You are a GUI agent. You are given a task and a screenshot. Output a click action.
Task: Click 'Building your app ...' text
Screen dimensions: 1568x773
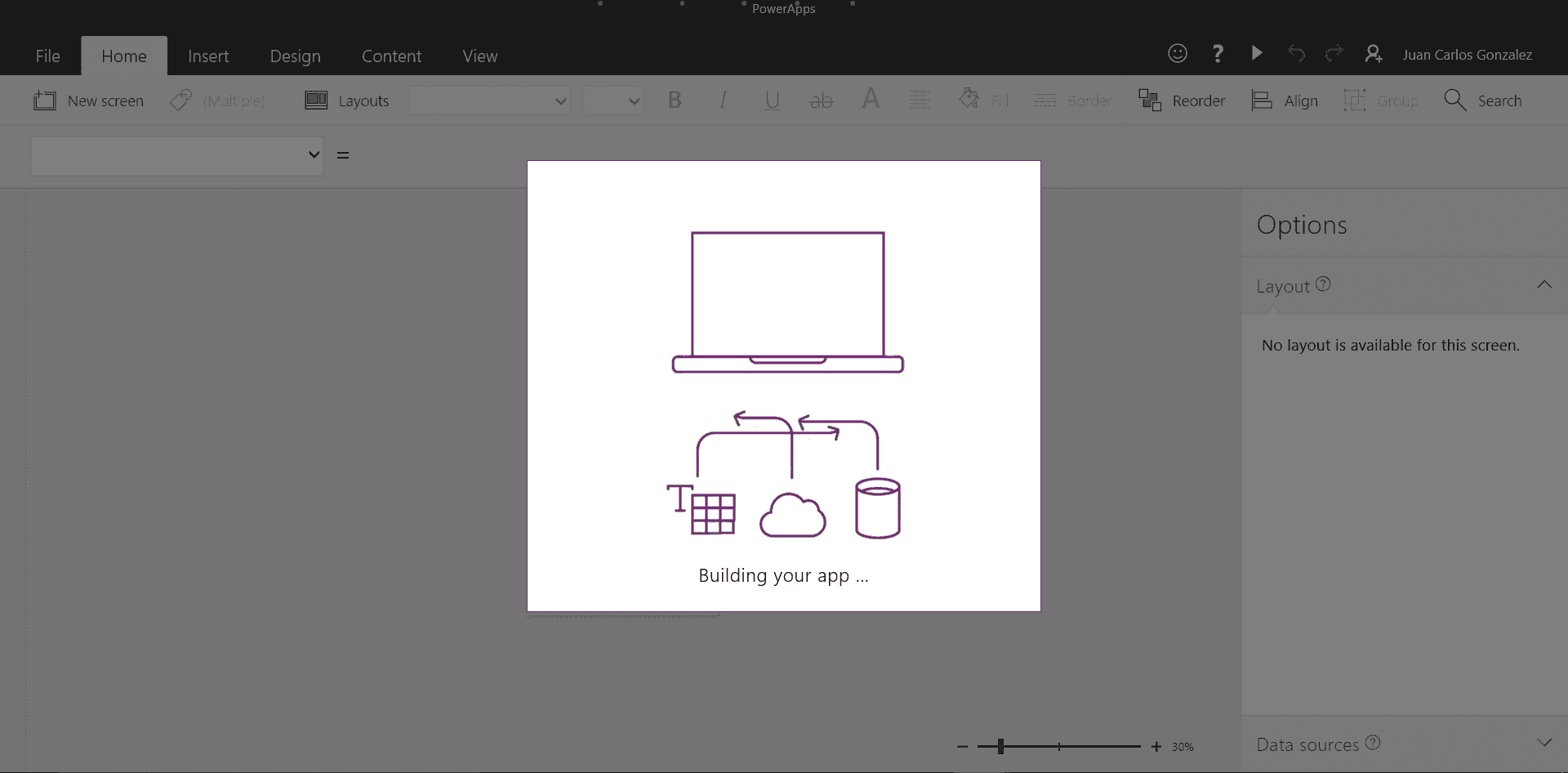tap(783, 576)
